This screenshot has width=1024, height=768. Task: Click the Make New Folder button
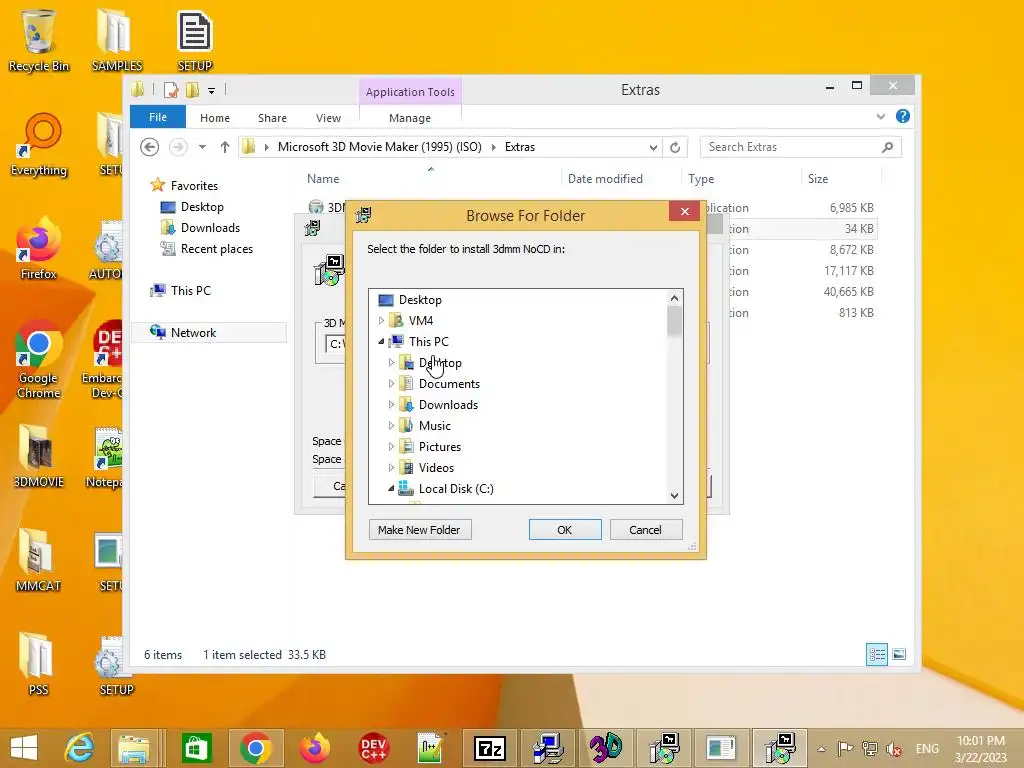pyautogui.click(x=419, y=530)
